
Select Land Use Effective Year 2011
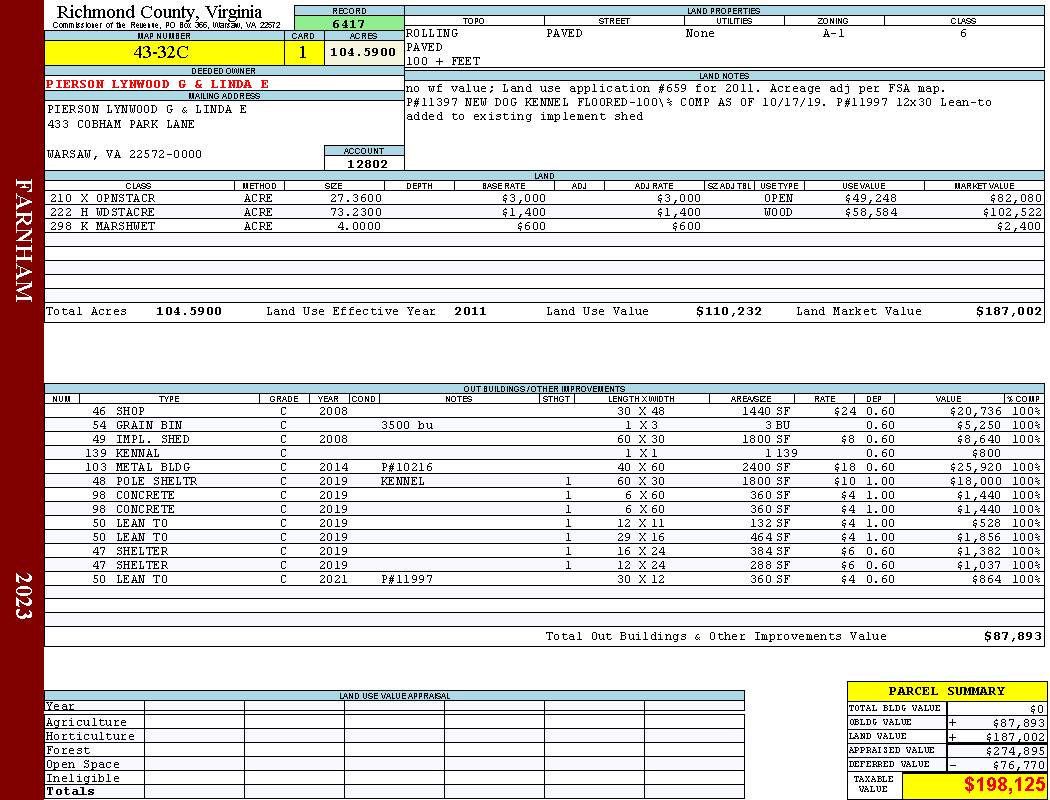click(x=470, y=311)
